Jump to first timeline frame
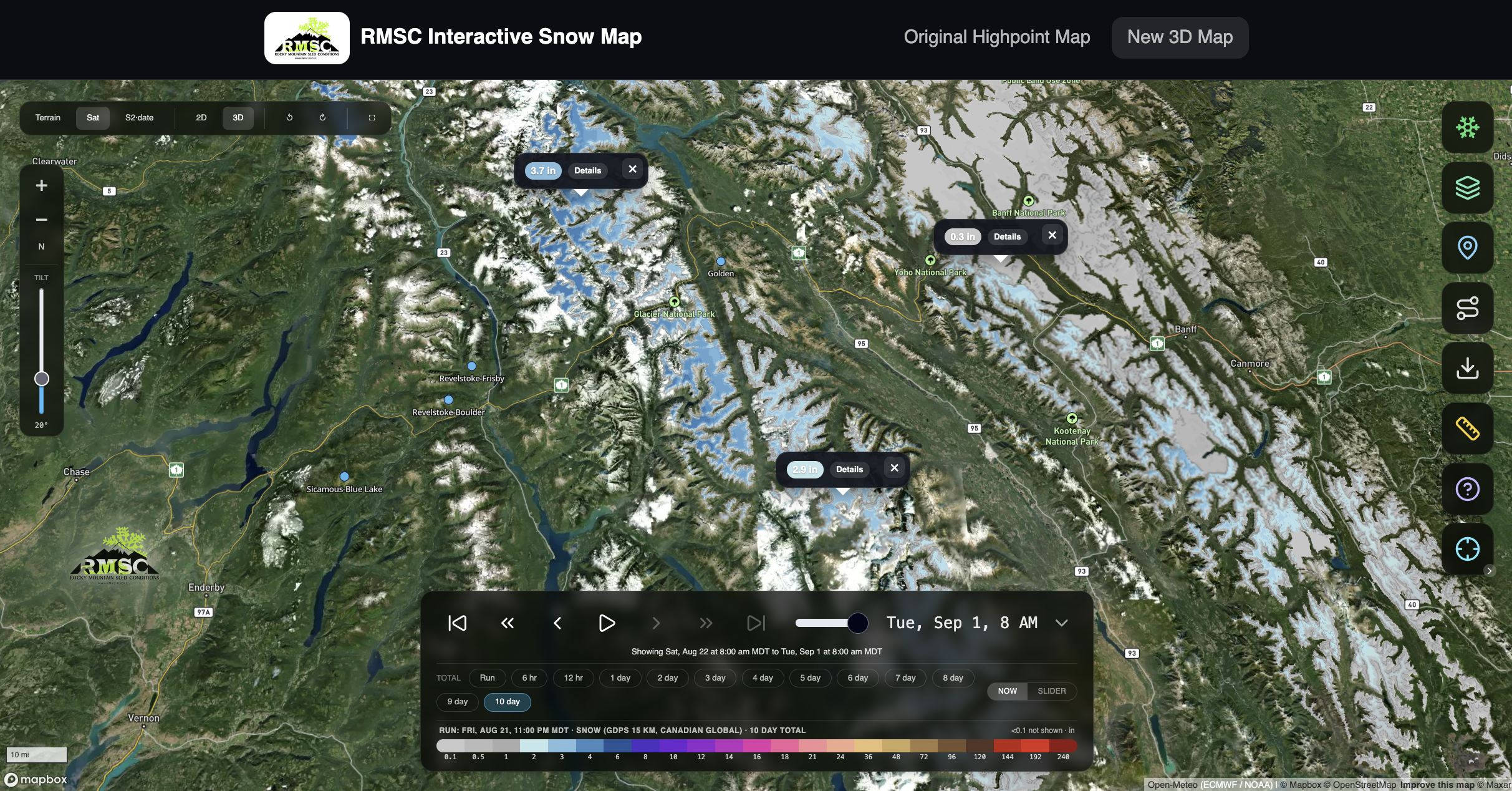This screenshot has width=1512, height=791. tap(457, 623)
